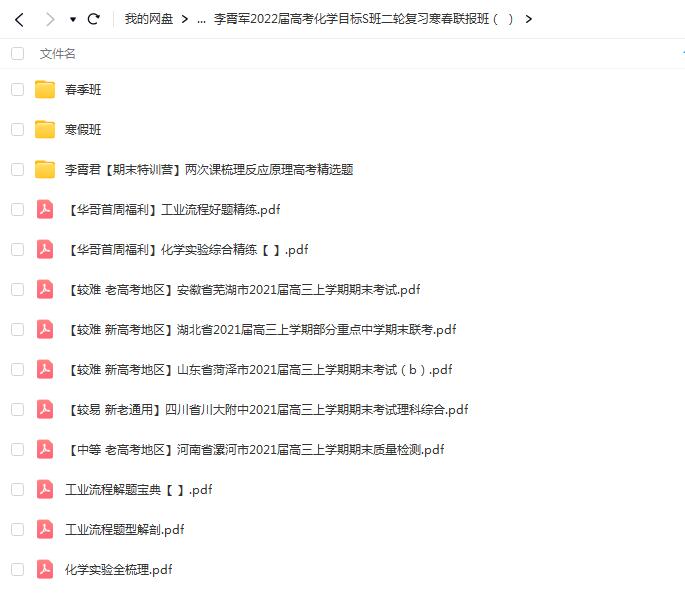
Task: Click PDF icon of 工业流程好题精练.pdf
Action: (45, 209)
